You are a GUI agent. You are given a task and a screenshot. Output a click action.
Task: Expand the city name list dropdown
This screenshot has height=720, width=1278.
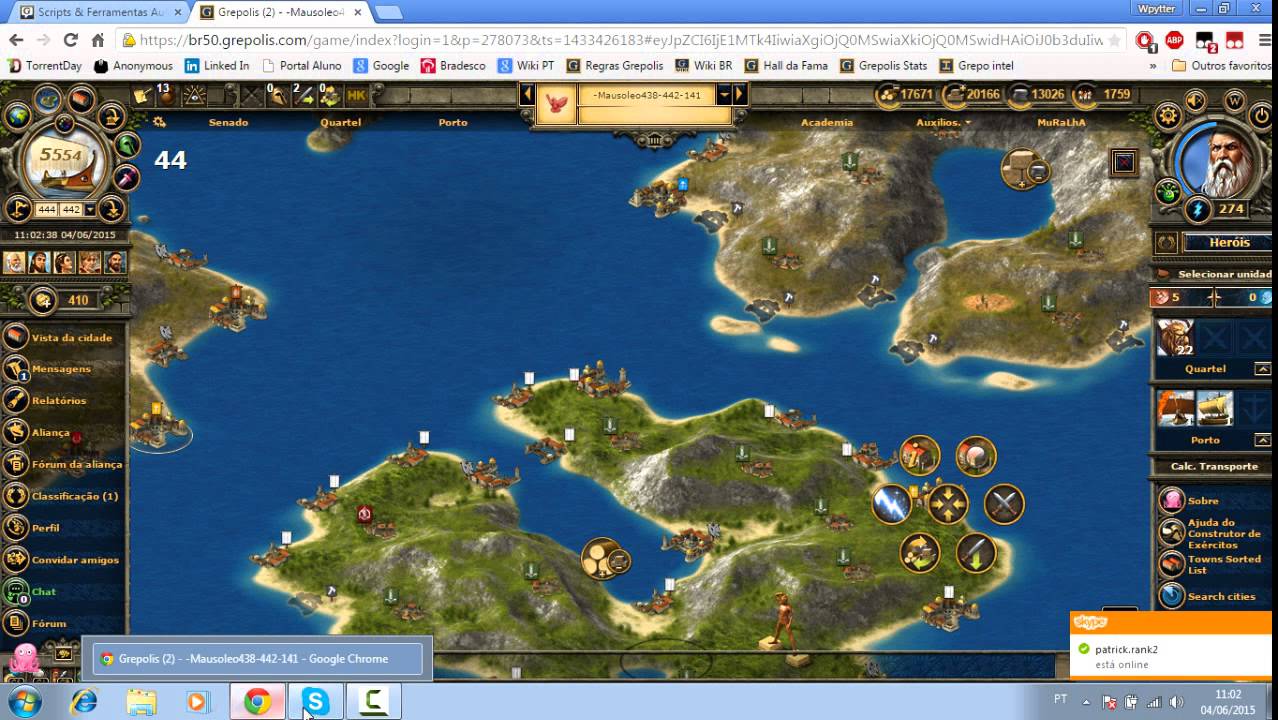click(724, 95)
